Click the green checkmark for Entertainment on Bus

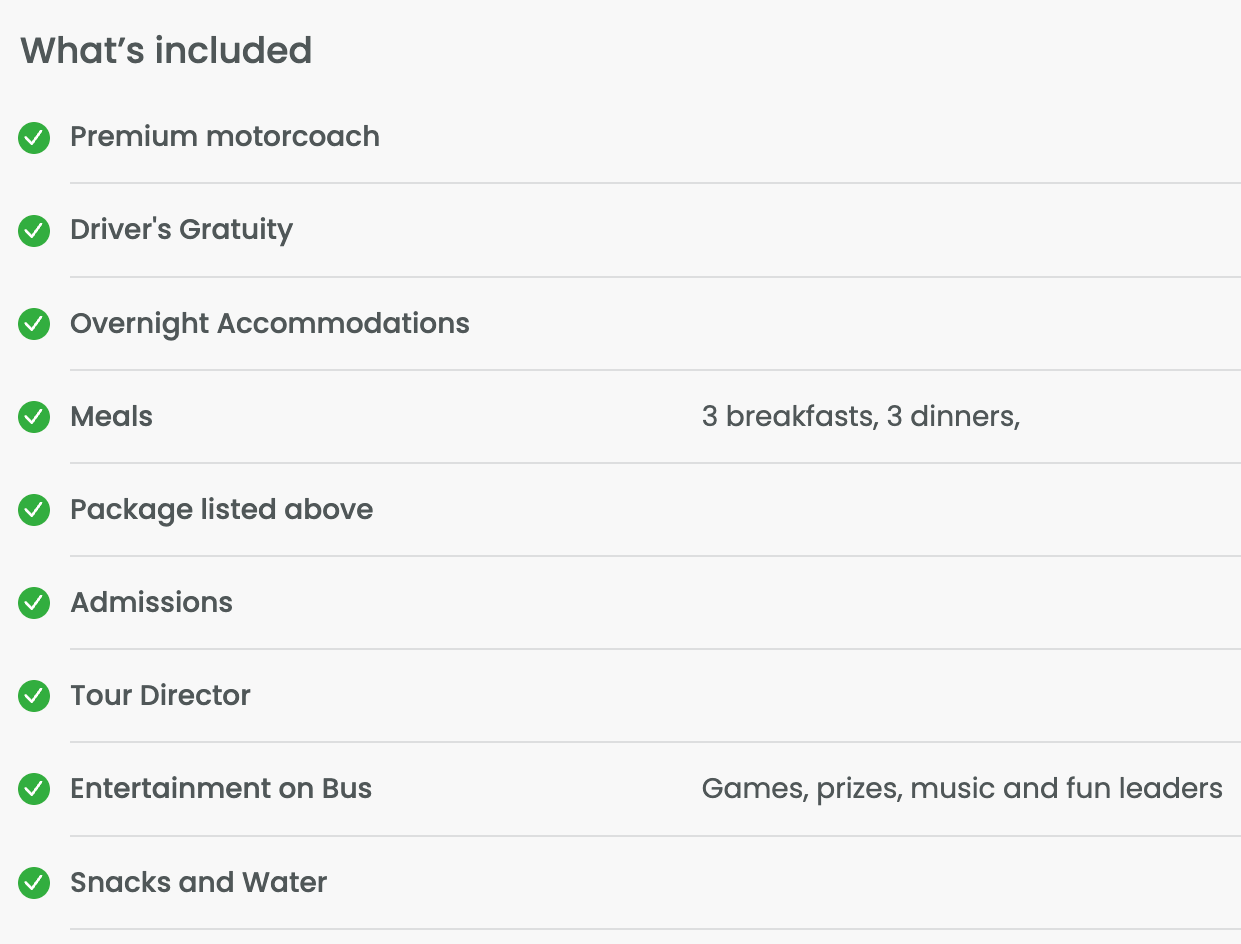click(34, 789)
